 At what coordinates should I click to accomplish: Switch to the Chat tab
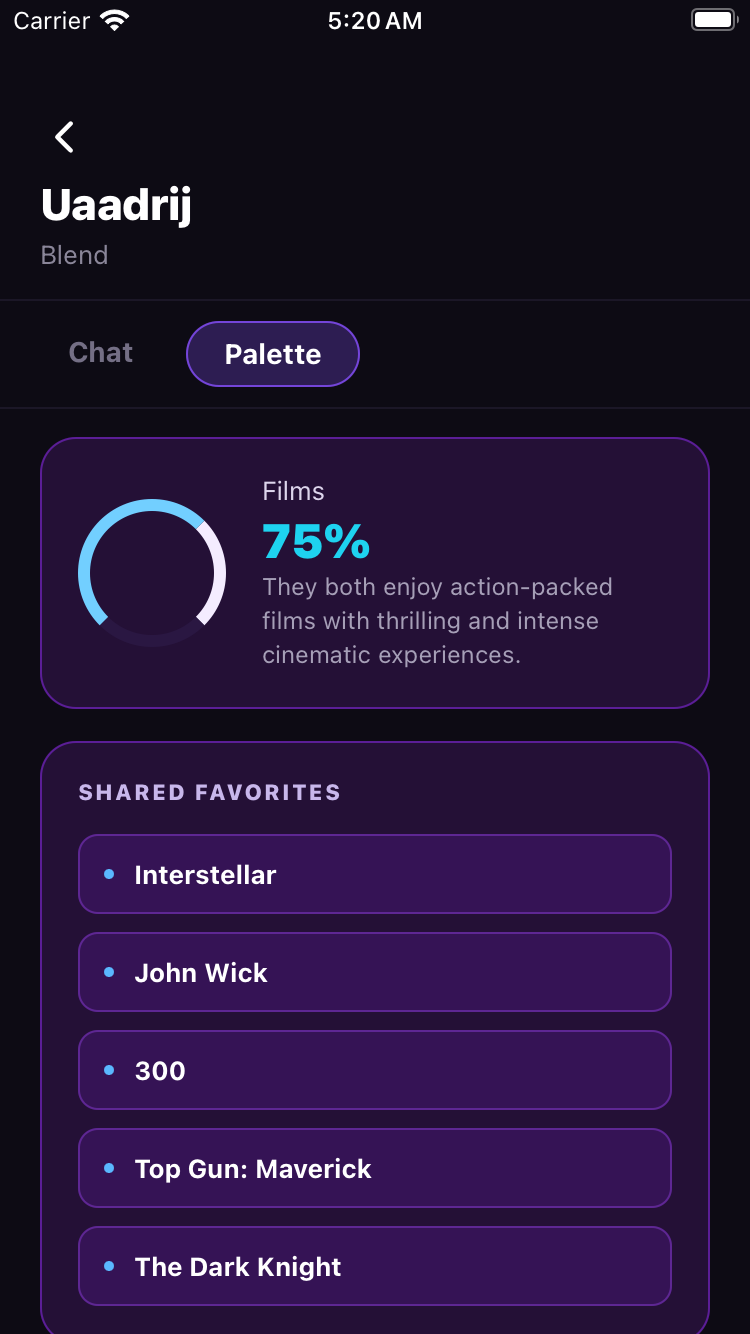[101, 353]
